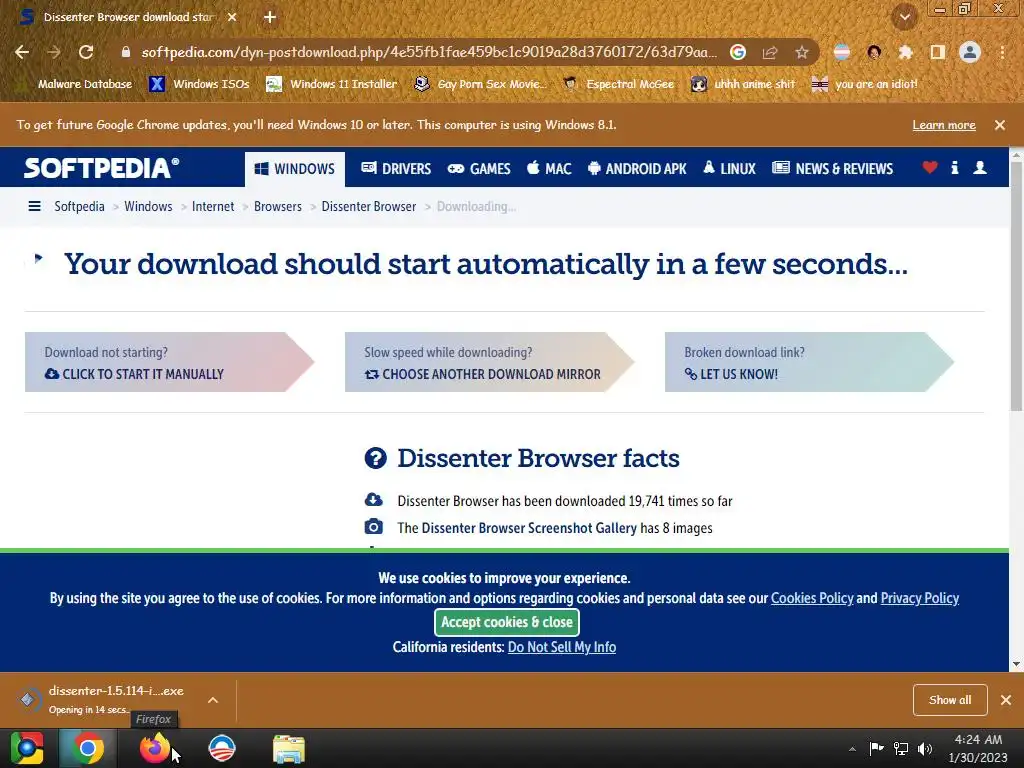Reload the Softpedia page
Image resolution: width=1024 pixels, height=768 pixels.
coord(86,52)
